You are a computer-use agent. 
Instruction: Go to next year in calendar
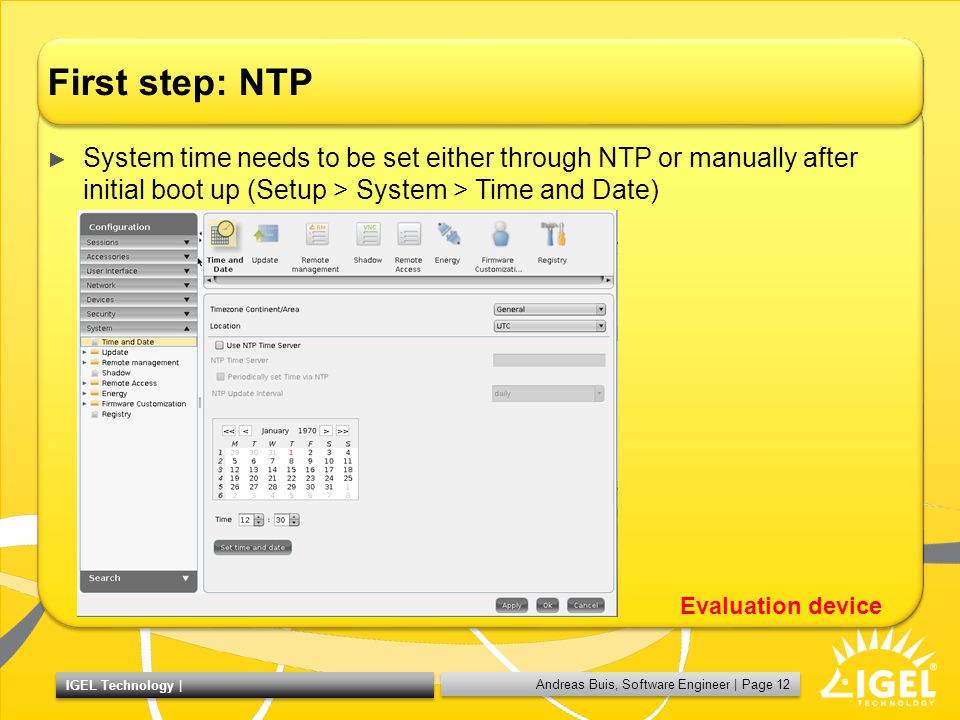(x=343, y=431)
